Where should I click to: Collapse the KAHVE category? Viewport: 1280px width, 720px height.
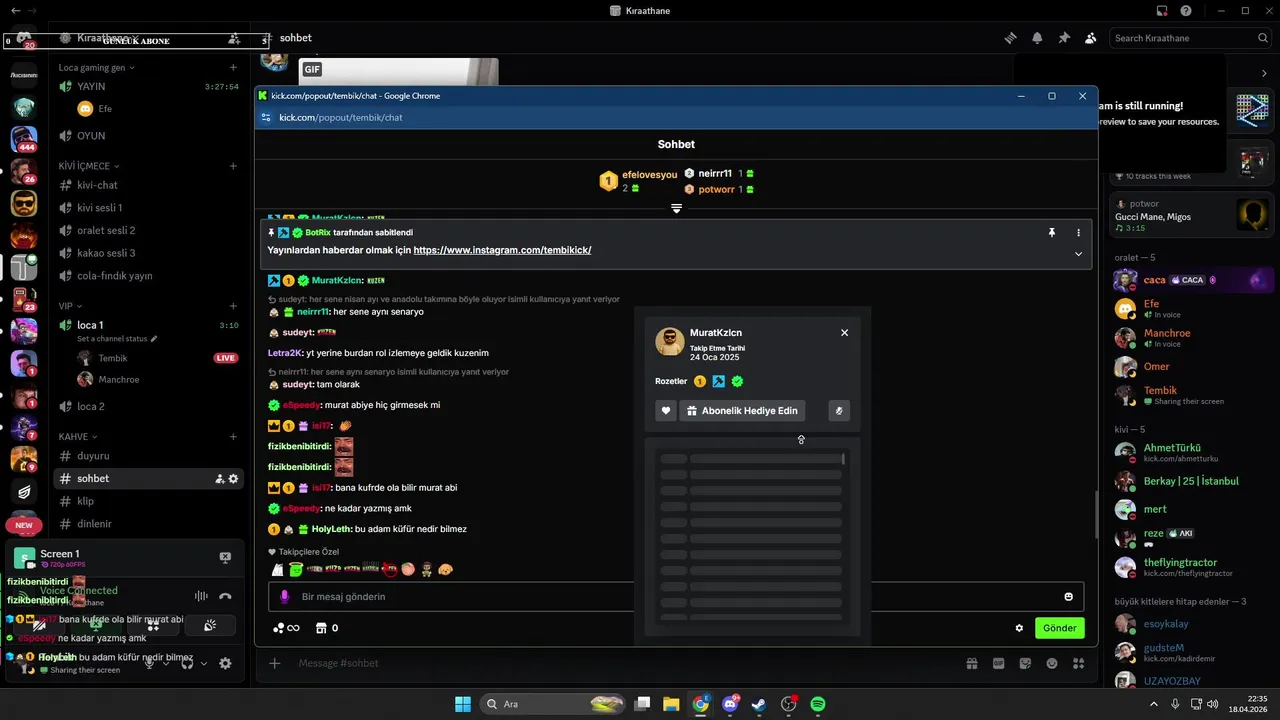point(78,437)
